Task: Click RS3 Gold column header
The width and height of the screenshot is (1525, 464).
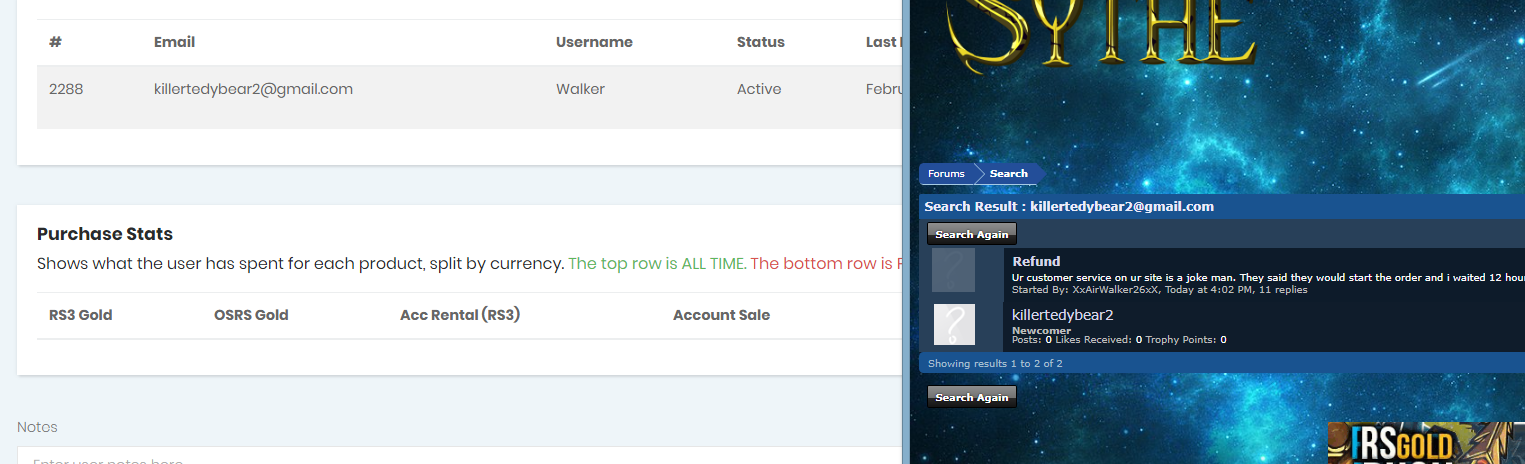Action: [80, 315]
